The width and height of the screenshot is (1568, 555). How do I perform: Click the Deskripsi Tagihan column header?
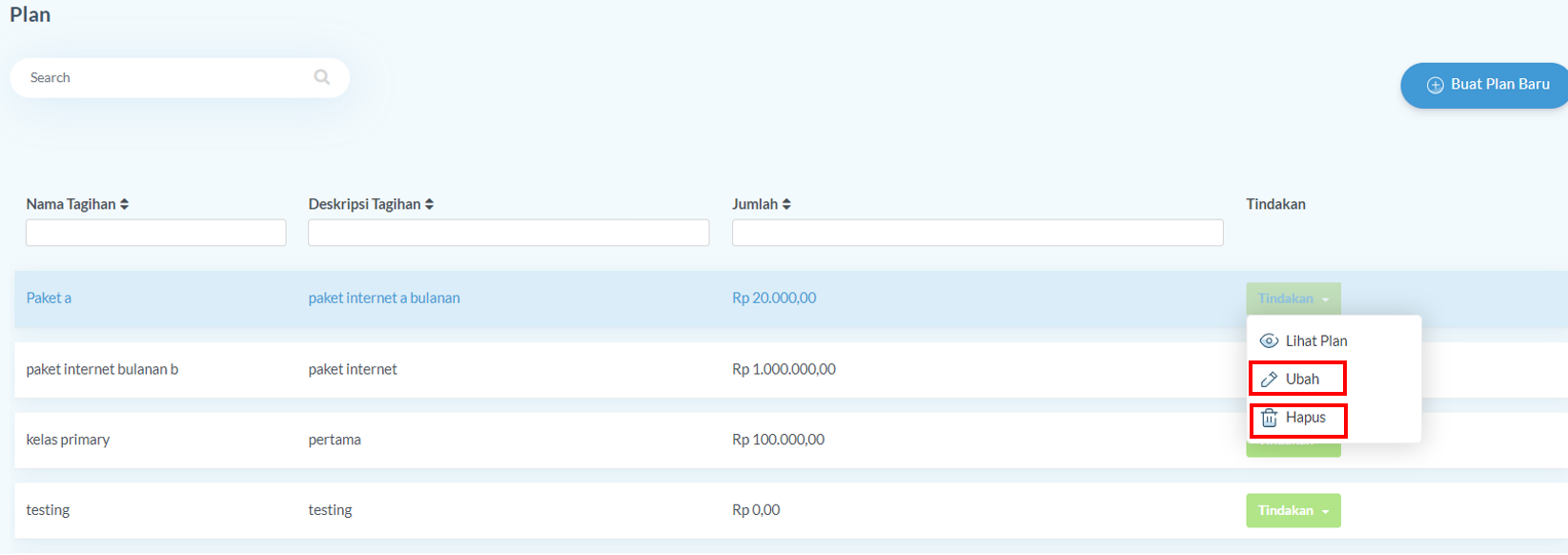point(371,204)
